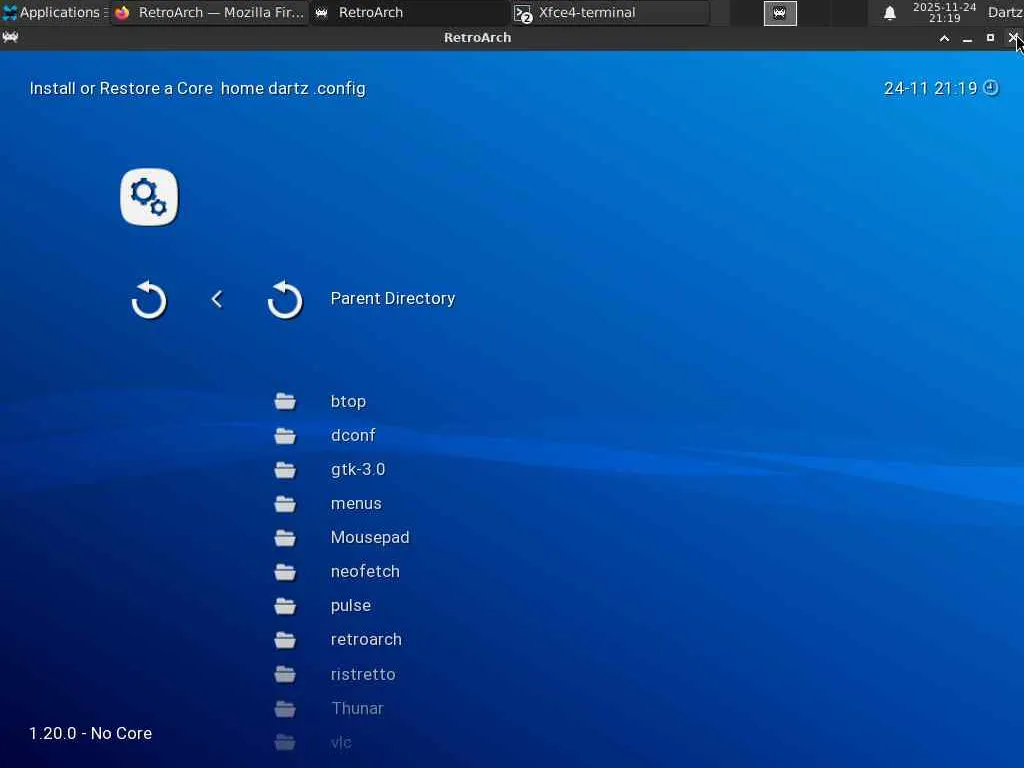Click the Mousepad folder icon
The image size is (1024, 768).
[x=285, y=537]
